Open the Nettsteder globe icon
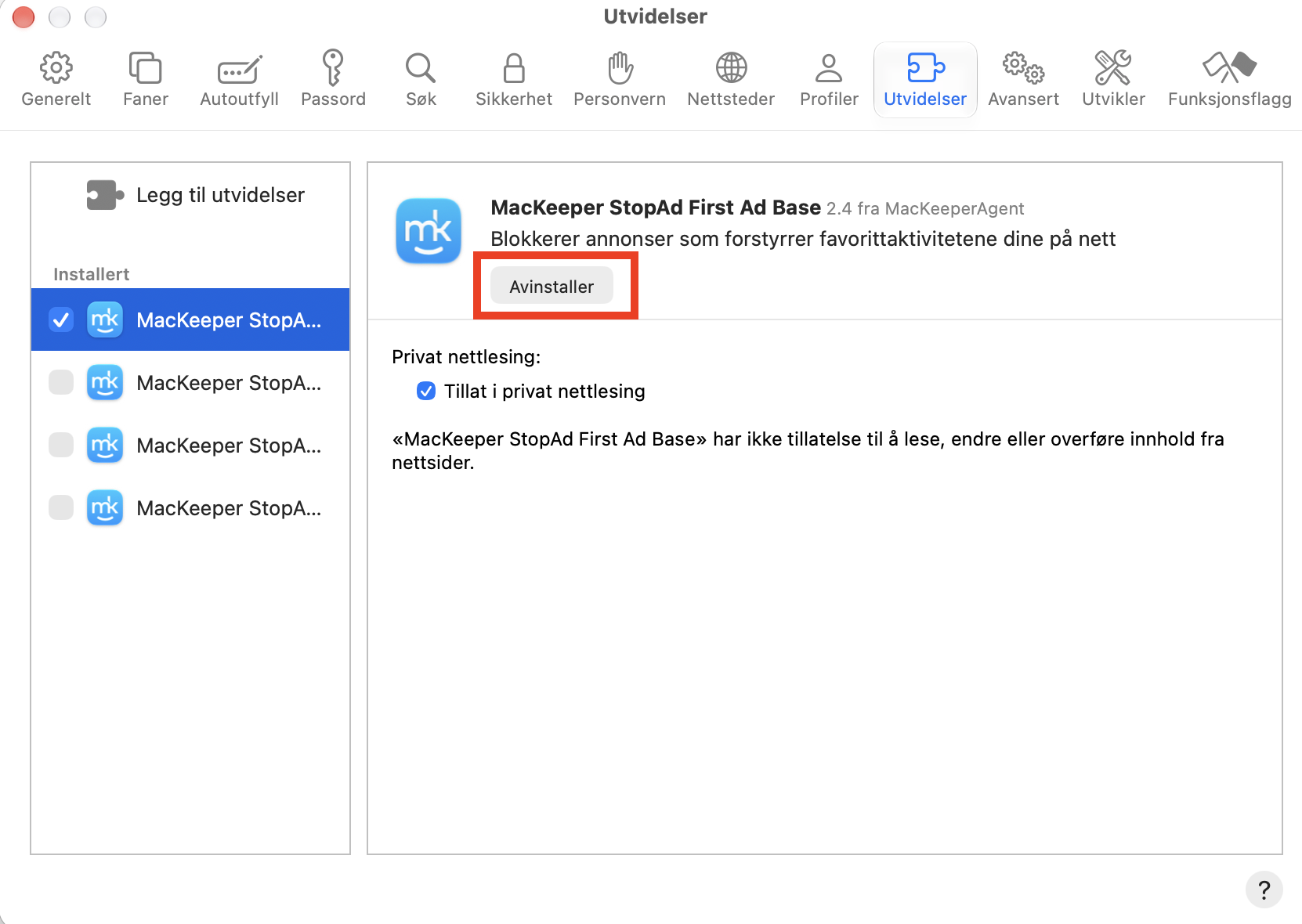 (x=732, y=68)
